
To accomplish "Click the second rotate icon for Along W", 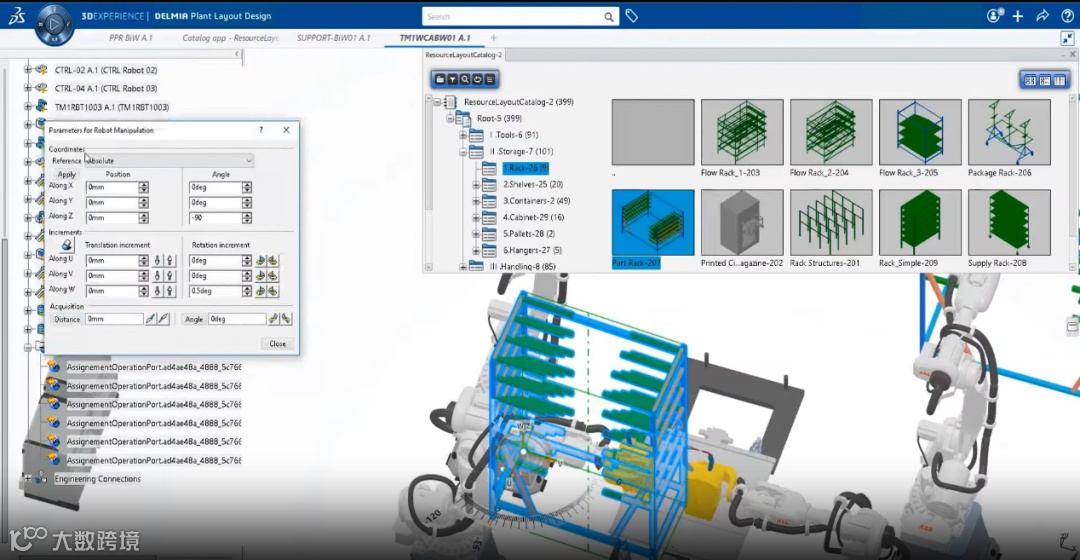I will click(273, 291).
